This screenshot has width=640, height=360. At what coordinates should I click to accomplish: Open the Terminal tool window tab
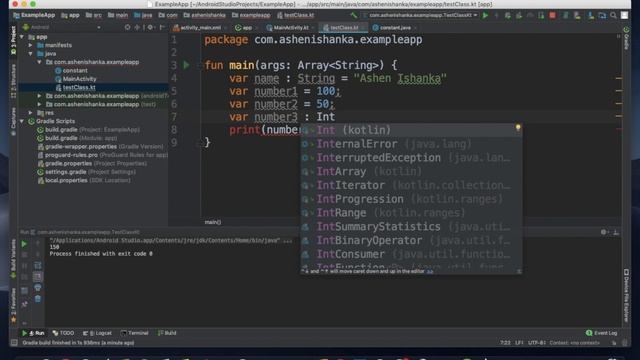click(135, 333)
